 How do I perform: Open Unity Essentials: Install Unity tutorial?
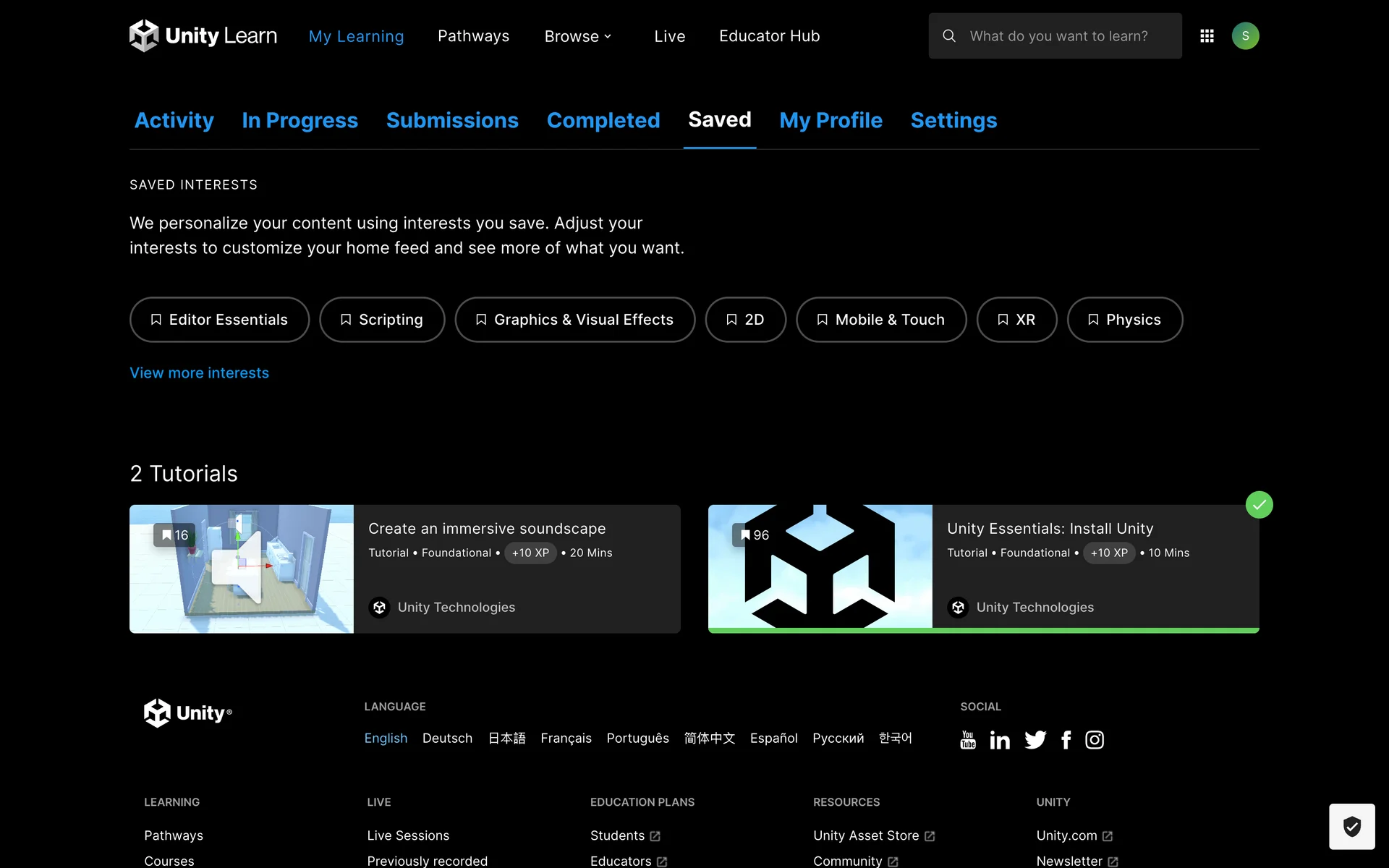pos(1050,529)
